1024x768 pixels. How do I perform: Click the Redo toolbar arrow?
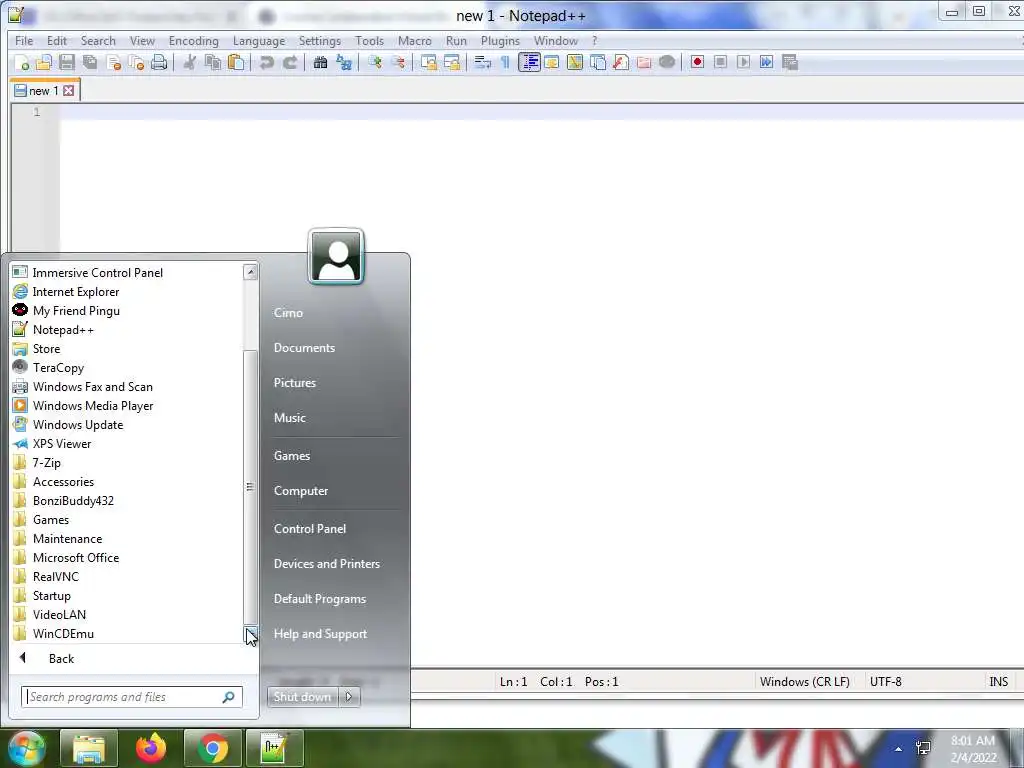(290, 63)
